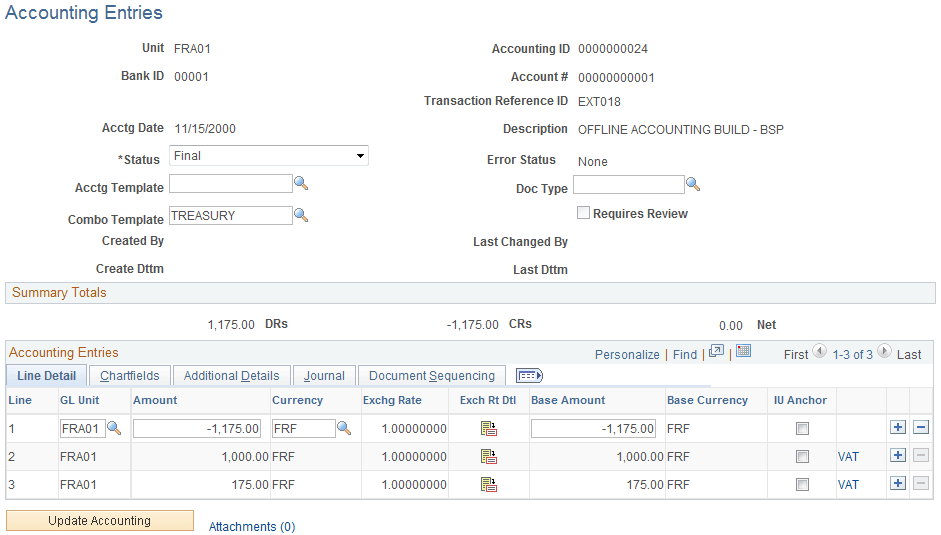Image resolution: width=941 pixels, height=535 pixels.
Task: Switch to the Line Detail tab
Action: point(46,376)
